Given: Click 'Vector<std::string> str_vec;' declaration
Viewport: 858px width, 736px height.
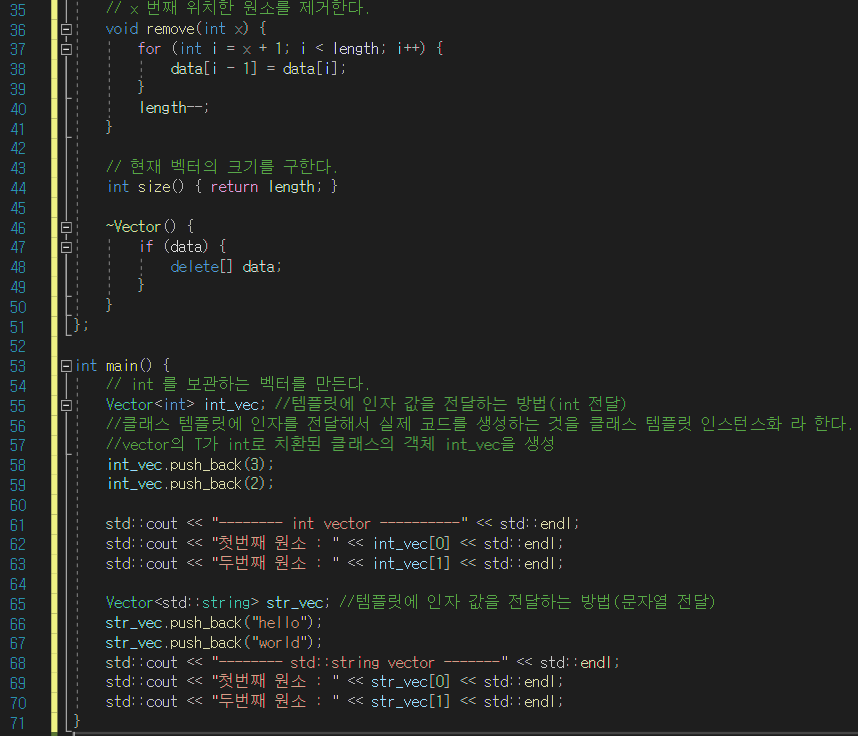Looking at the screenshot, I should pyautogui.click(x=218, y=602).
